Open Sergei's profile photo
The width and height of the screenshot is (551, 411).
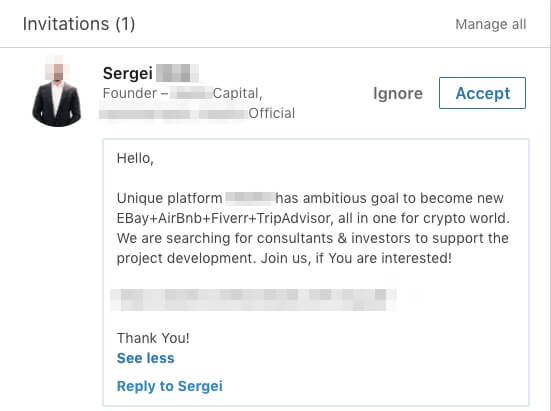coord(57,91)
